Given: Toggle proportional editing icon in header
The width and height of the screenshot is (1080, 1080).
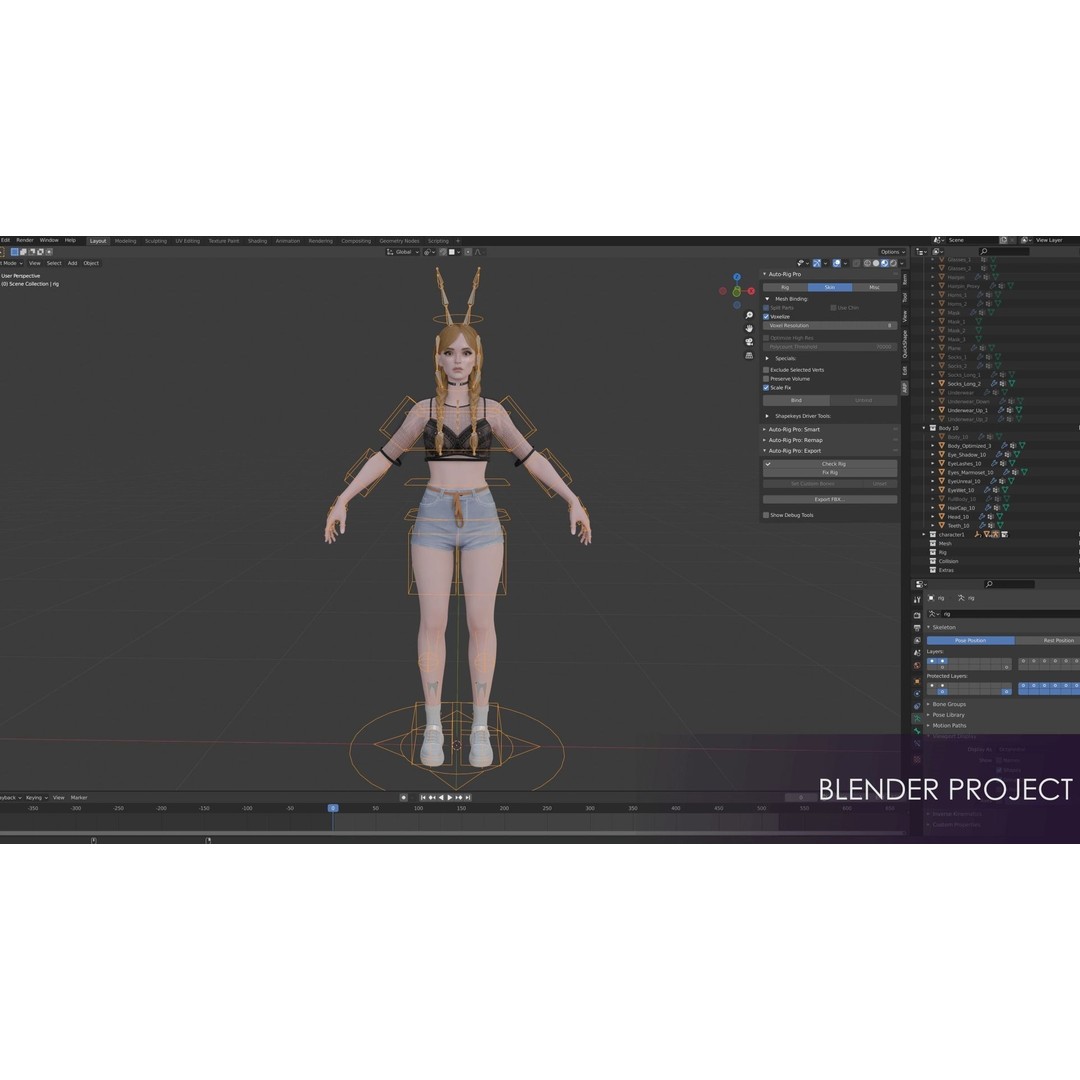Looking at the screenshot, I should pos(468,251).
